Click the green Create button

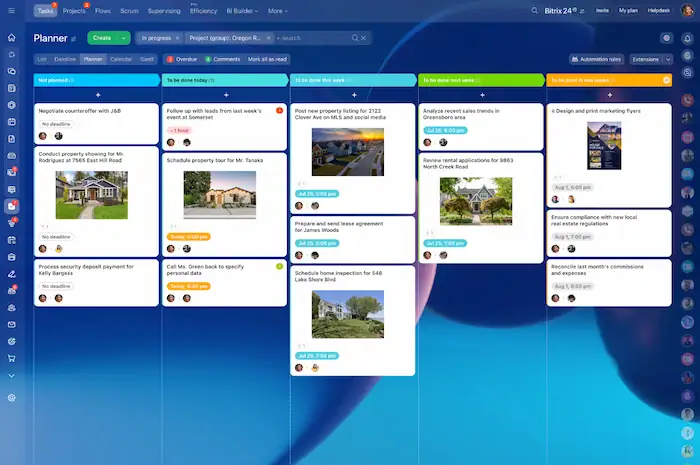click(x=102, y=38)
